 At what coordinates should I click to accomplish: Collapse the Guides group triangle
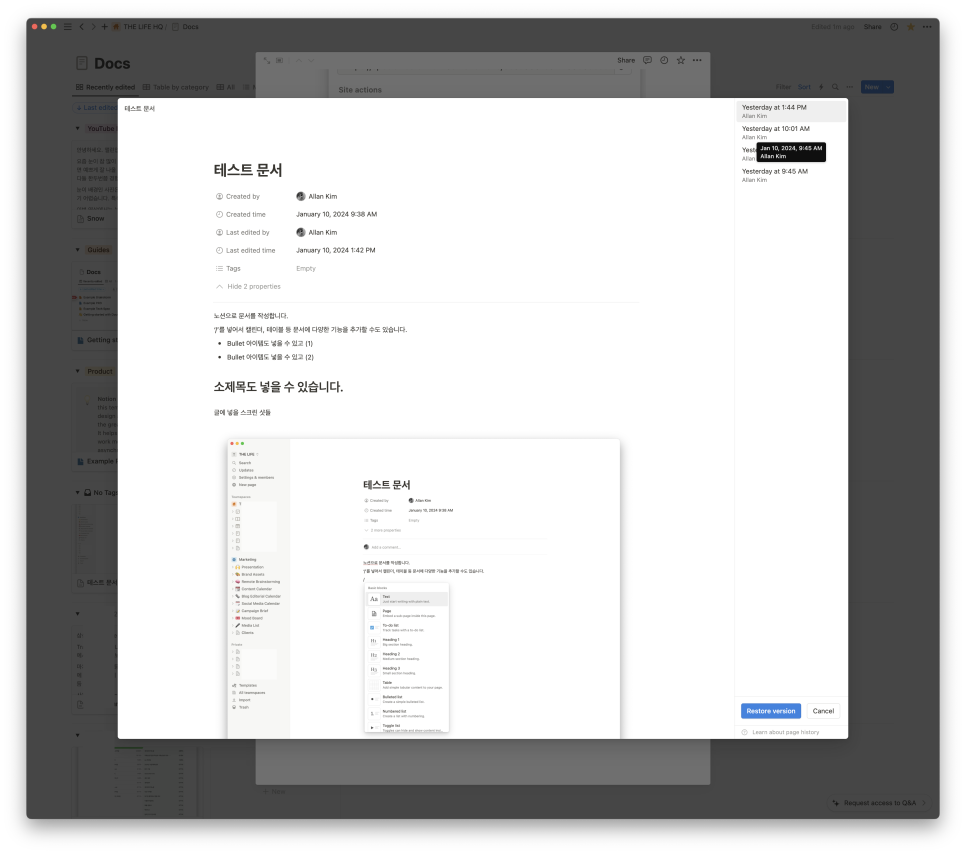(x=78, y=250)
